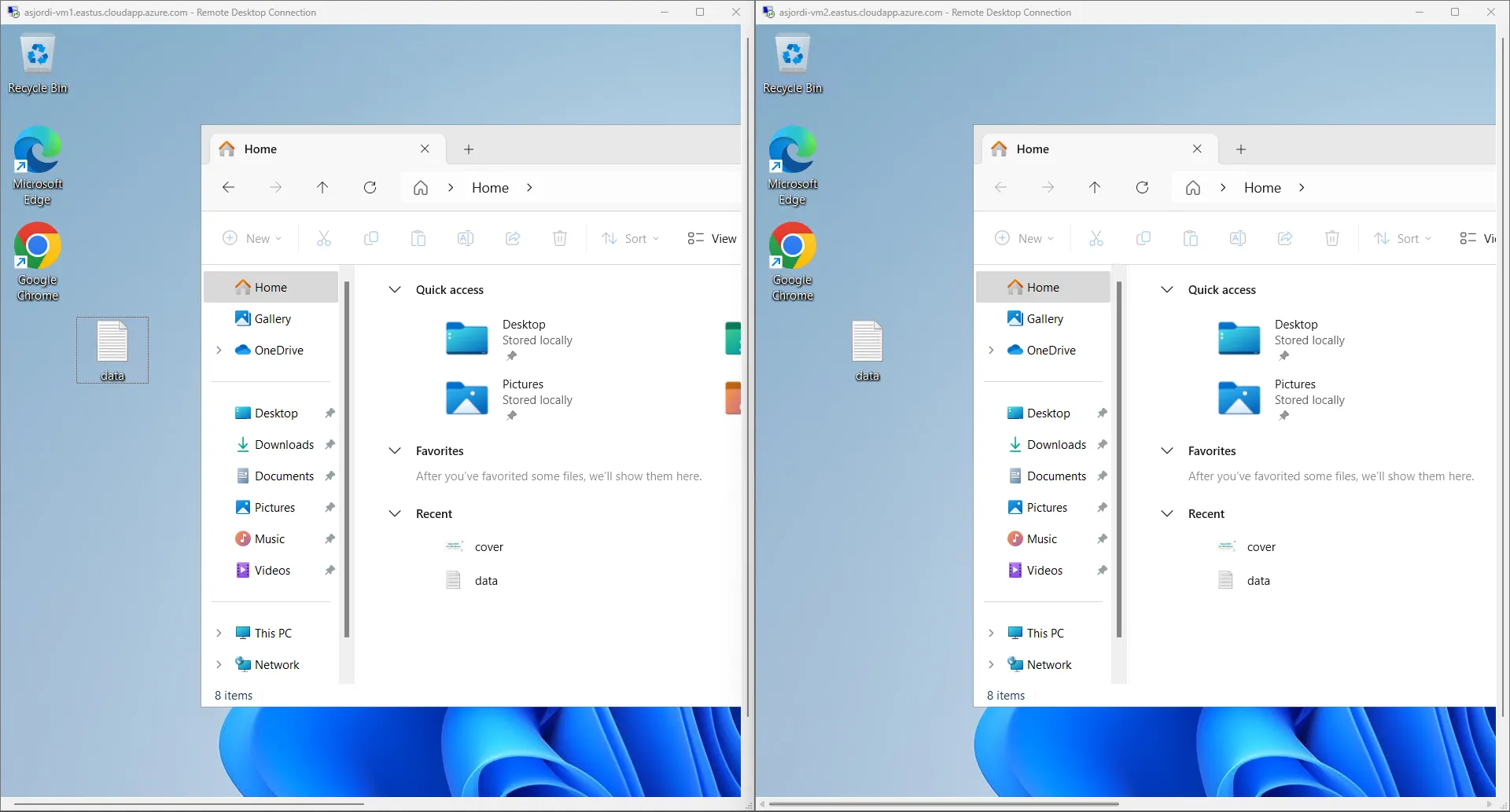Select the data file on vm1 desktop
The image size is (1510, 812).
(x=112, y=351)
